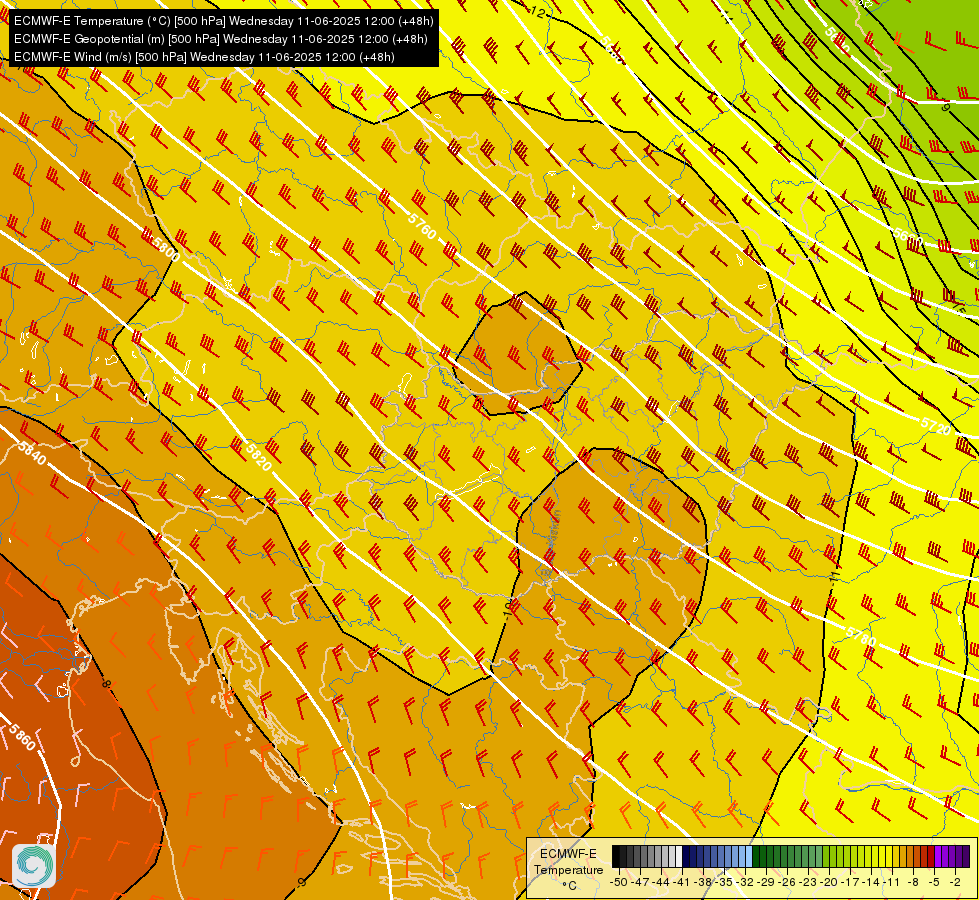Viewport: 979px width, 900px height.
Task: Click the 5820 geopotential contour label
Action: pyautogui.click(x=259, y=457)
